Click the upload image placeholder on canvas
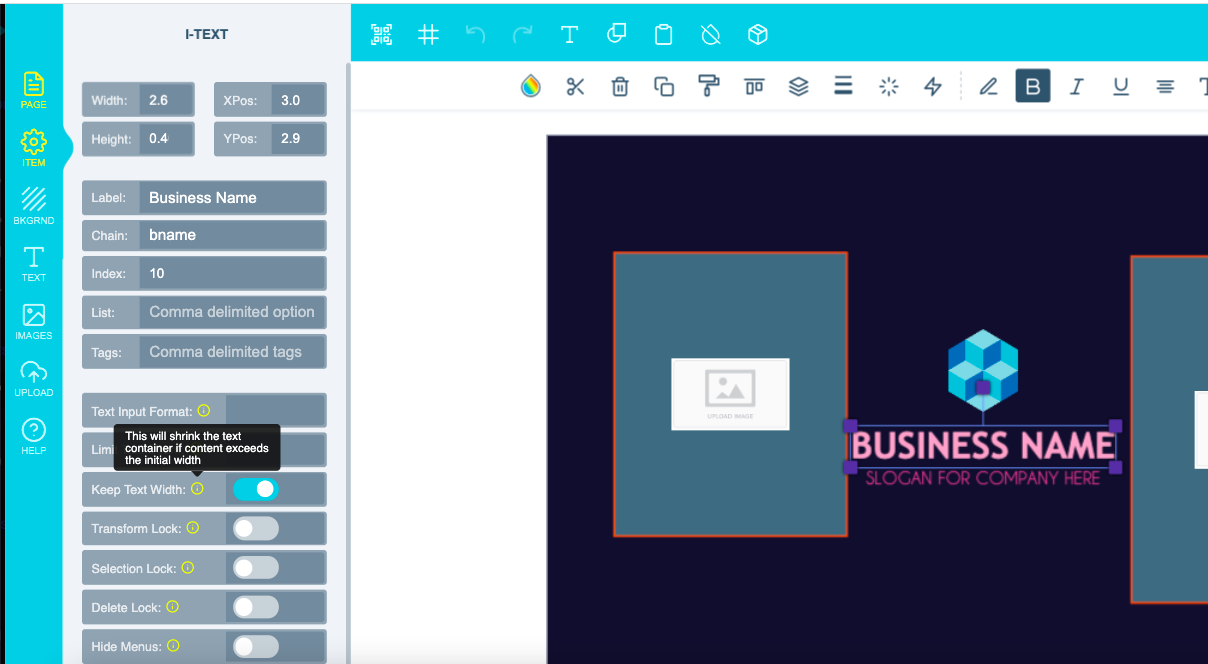This screenshot has height=664, width=1208. 730,394
